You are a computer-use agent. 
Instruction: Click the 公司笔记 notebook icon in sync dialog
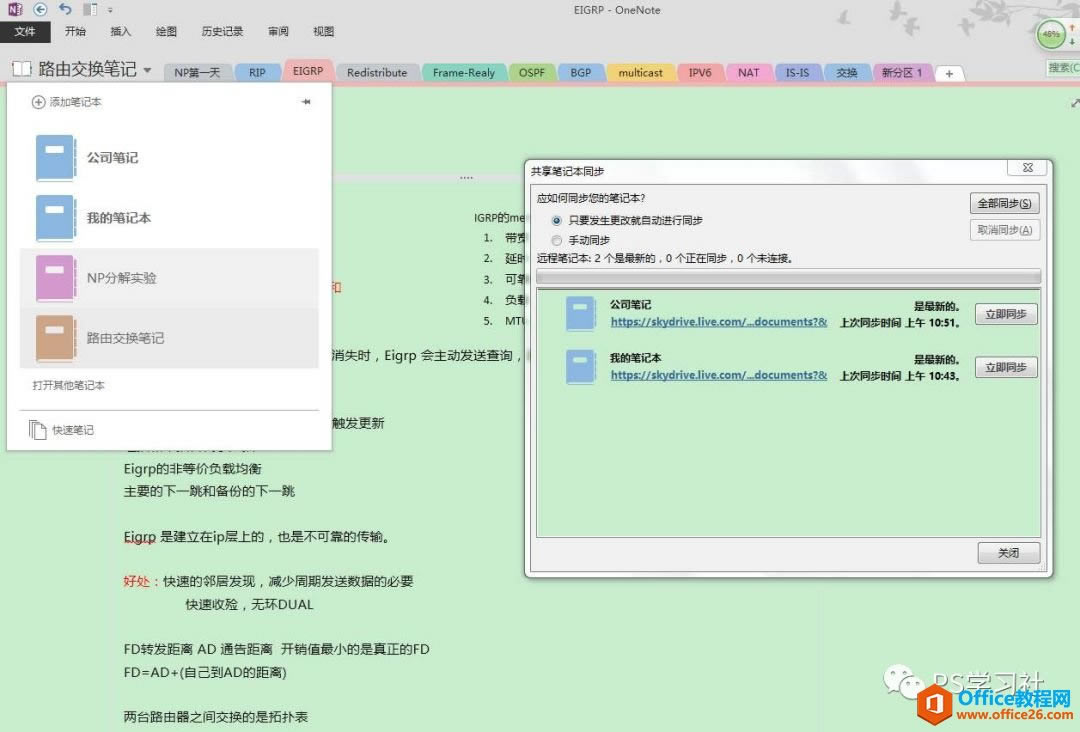coord(580,312)
